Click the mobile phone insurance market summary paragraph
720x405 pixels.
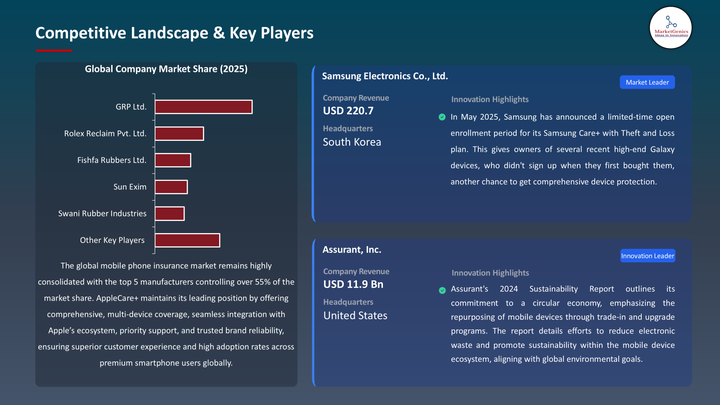(166, 314)
